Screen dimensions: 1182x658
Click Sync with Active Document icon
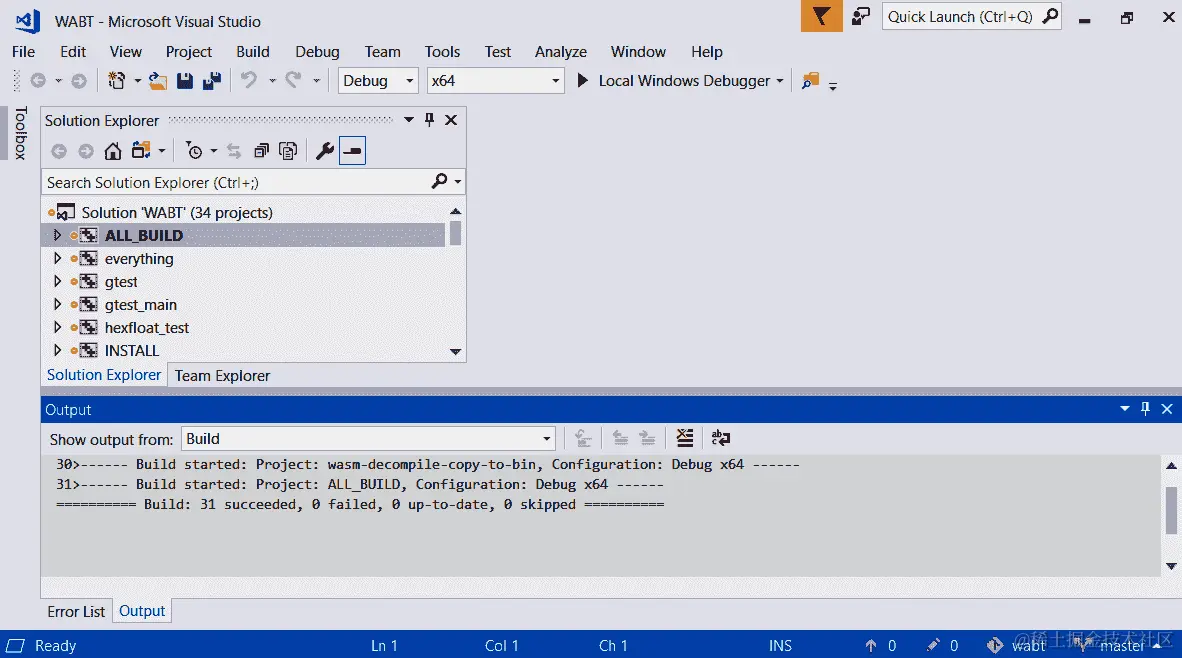[x=234, y=151]
